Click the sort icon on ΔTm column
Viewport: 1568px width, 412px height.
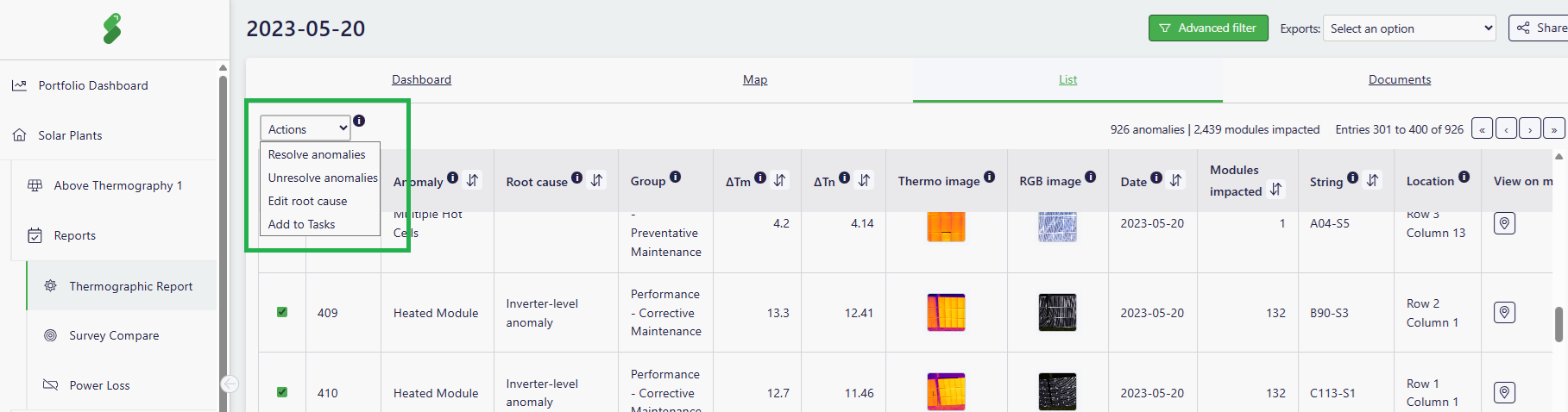779,180
